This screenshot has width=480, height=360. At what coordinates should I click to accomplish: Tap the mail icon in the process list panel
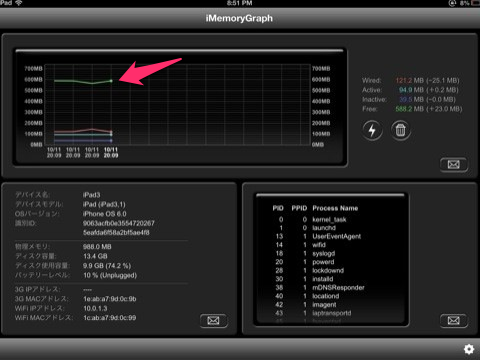click(x=453, y=321)
